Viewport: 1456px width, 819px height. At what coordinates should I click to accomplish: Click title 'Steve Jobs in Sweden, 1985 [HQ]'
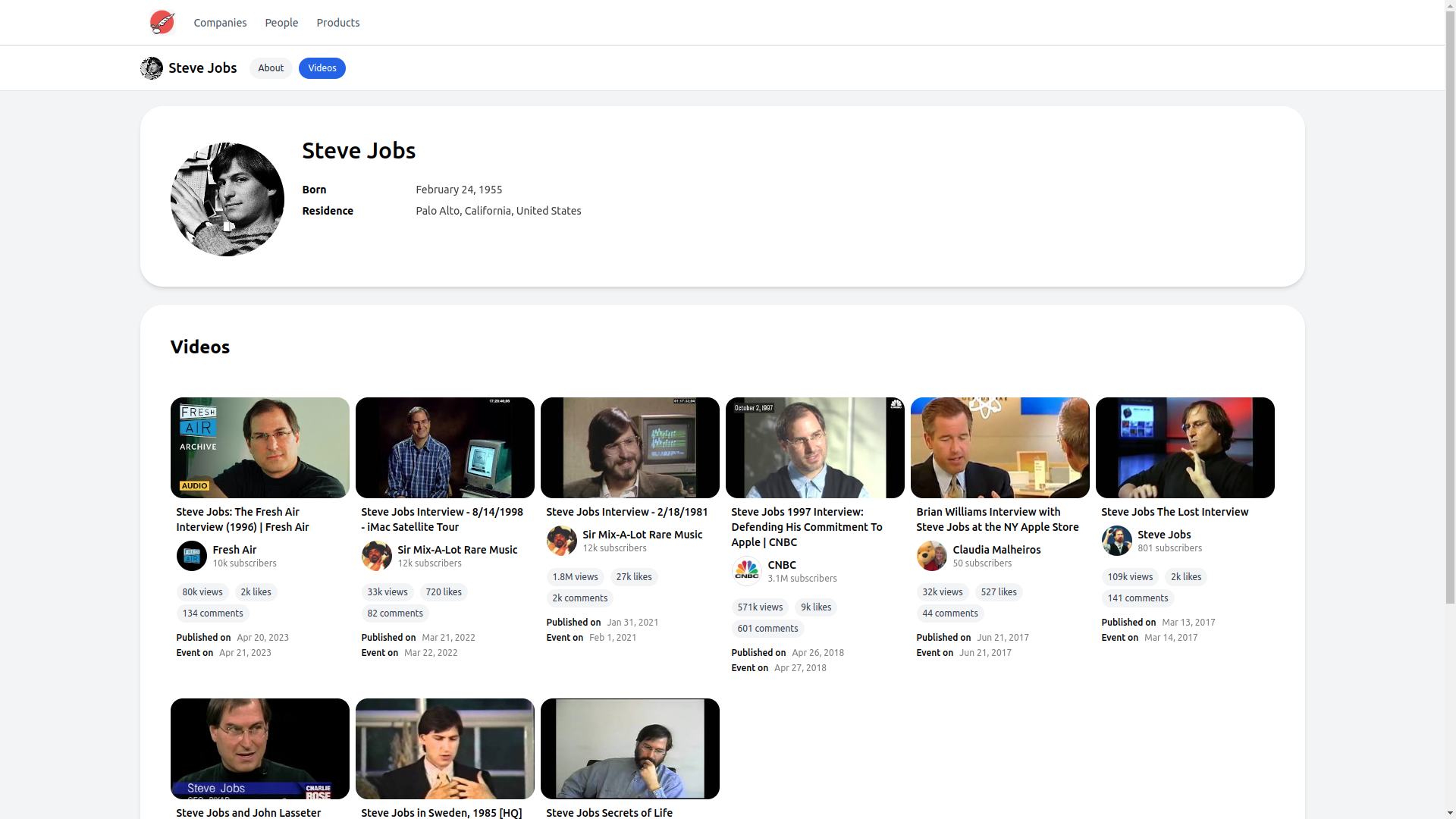click(441, 812)
